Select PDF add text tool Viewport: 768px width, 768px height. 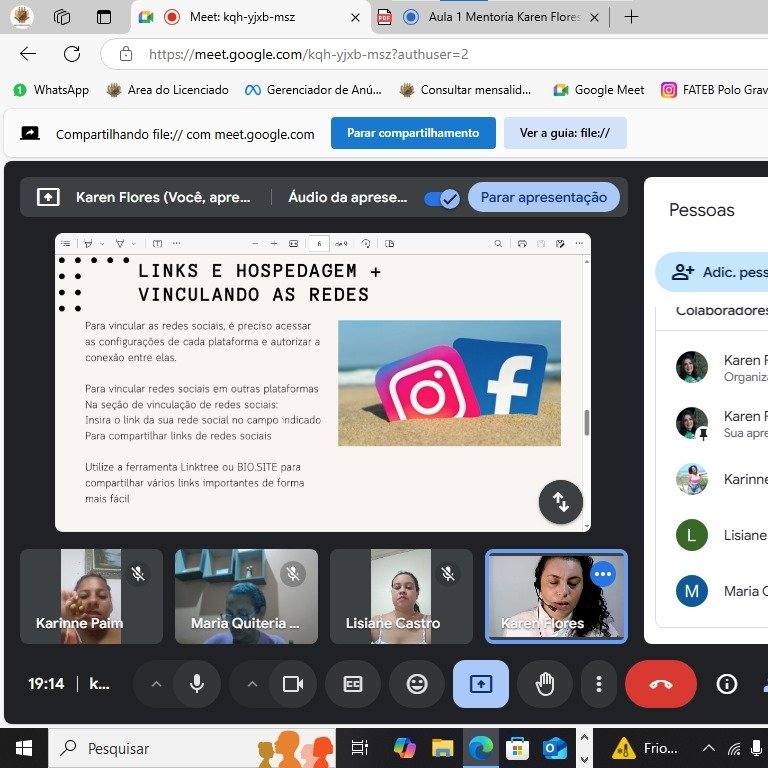click(x=157, y=243)
